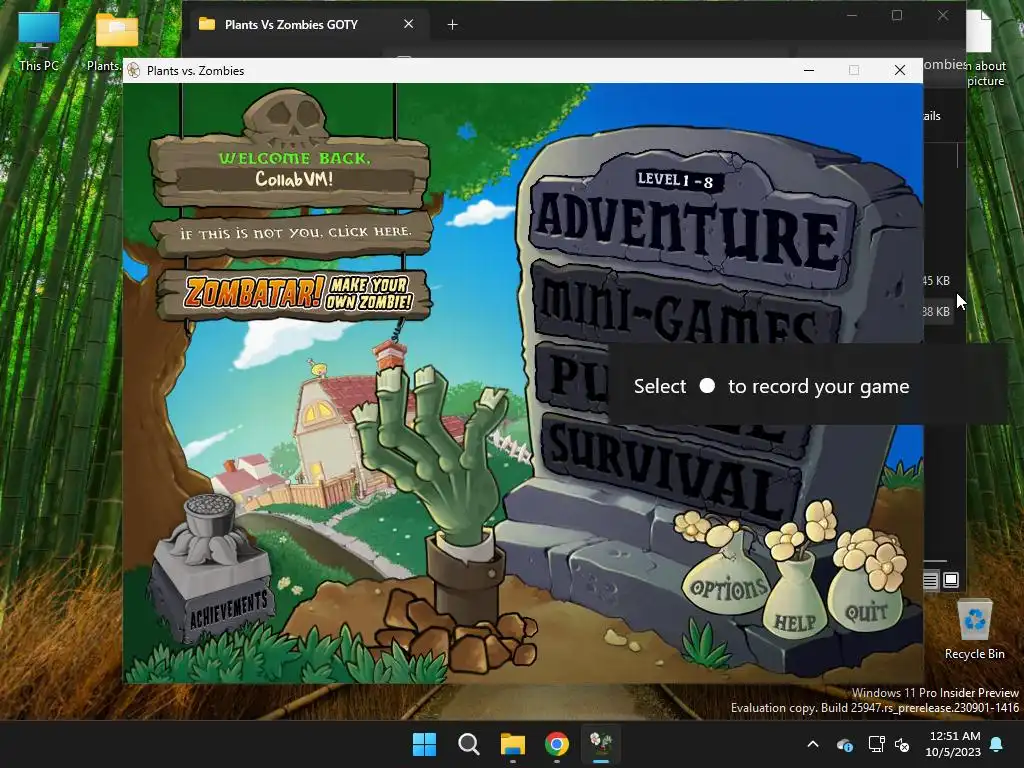1024x768 pixels.
Task: Open the Recycle Bin desktop icon
Action: coord(974,629)
